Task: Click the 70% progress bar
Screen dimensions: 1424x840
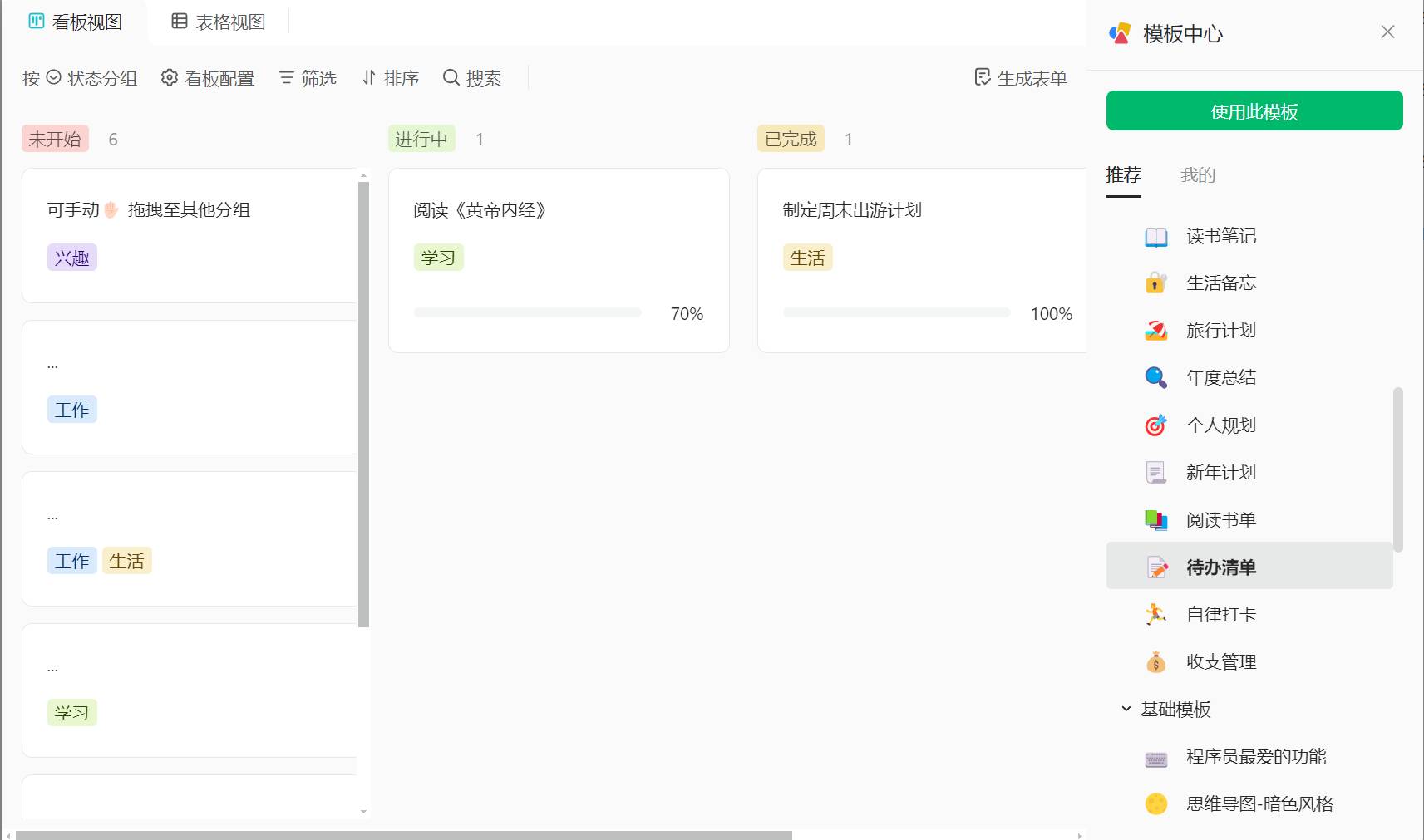Action: click(528, 312)
